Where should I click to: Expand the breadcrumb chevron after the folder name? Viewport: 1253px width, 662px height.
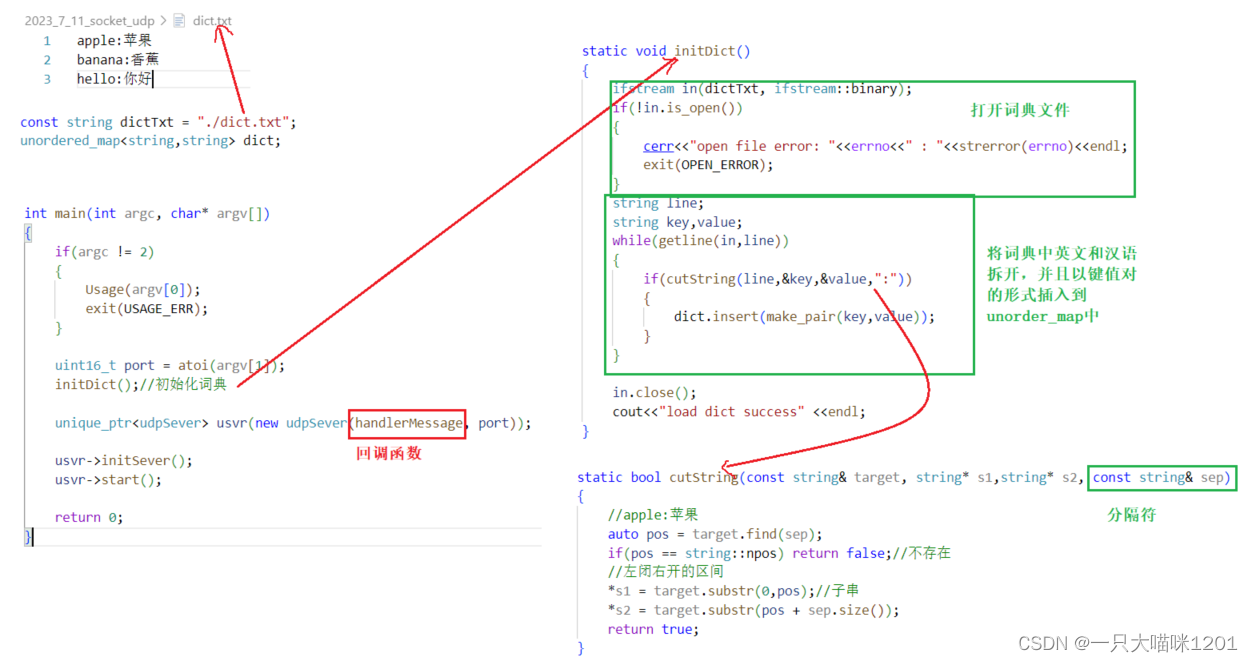click(163, 20)
